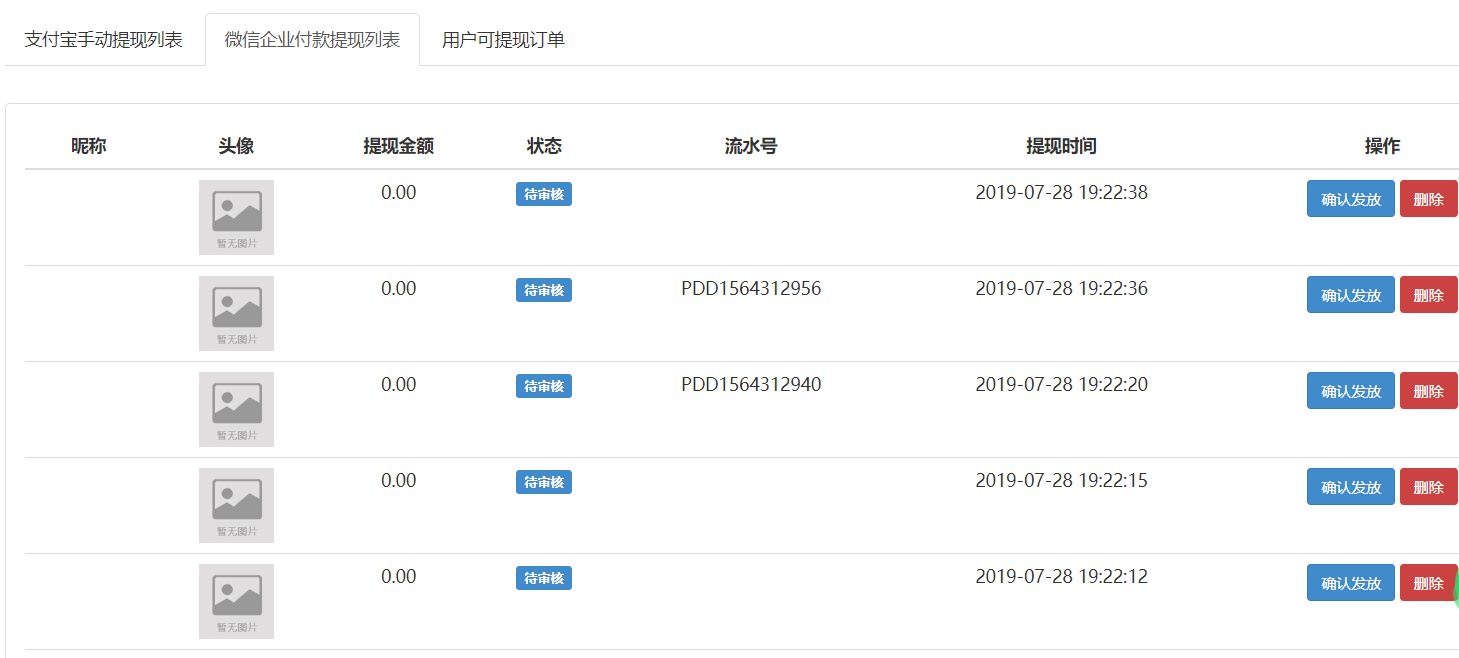Click avatar placeholder in the 19:22:38 row

(x=236, y=217)
